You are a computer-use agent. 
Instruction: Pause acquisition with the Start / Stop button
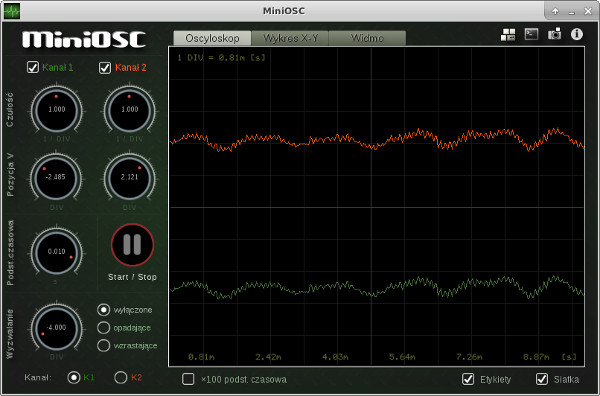(132, 245)
